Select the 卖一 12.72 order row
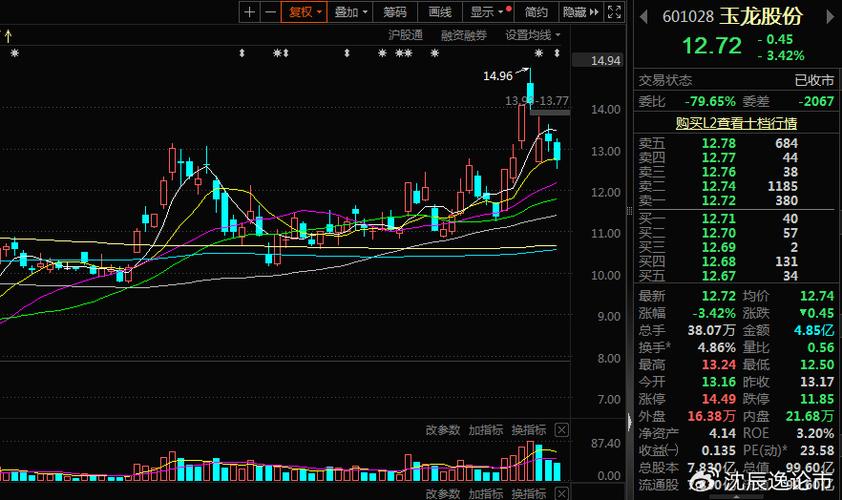The height and width of the screenshot is (500, 842). [x=736, y=201]
